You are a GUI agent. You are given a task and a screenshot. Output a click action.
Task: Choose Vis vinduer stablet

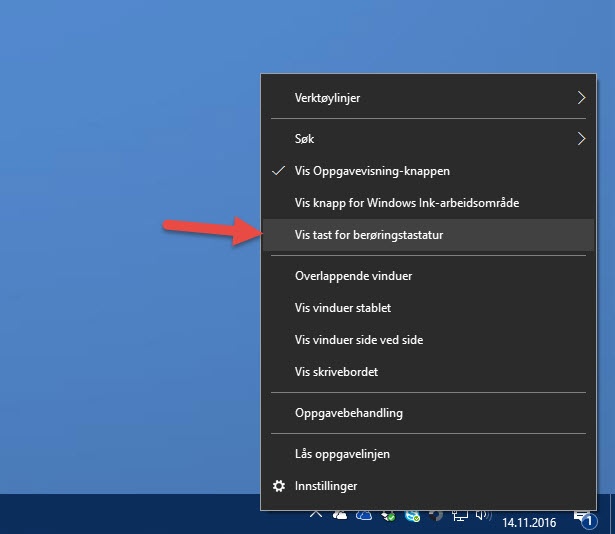click(343, 308)
